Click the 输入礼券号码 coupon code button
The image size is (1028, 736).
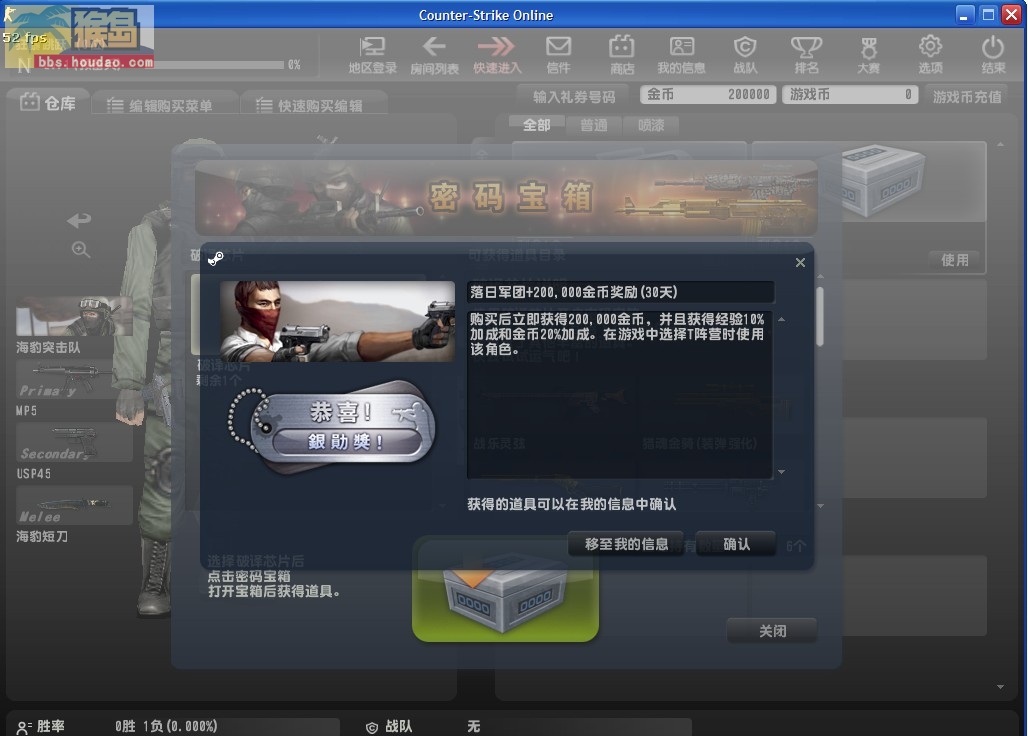574,97
